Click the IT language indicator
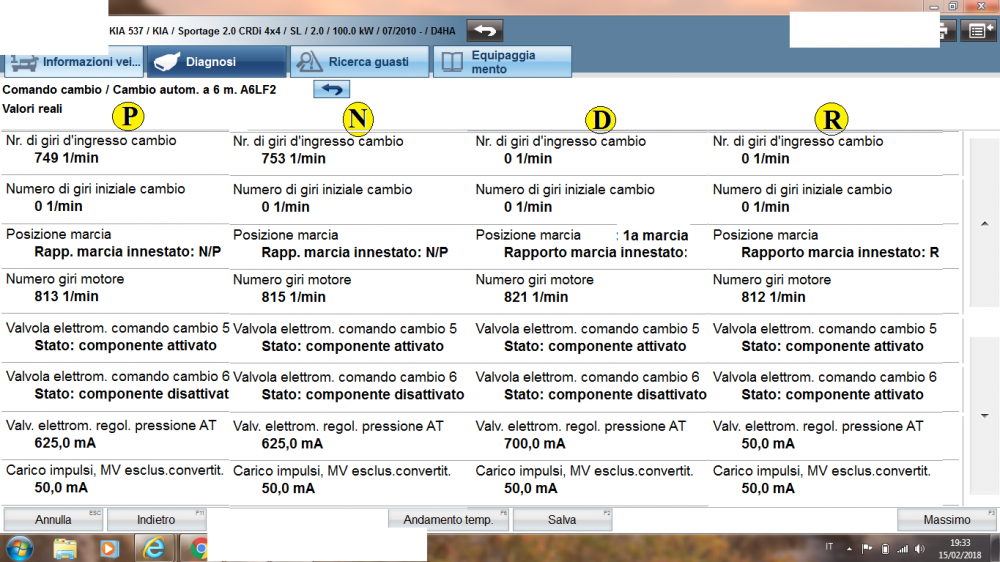 click(829, 547)
